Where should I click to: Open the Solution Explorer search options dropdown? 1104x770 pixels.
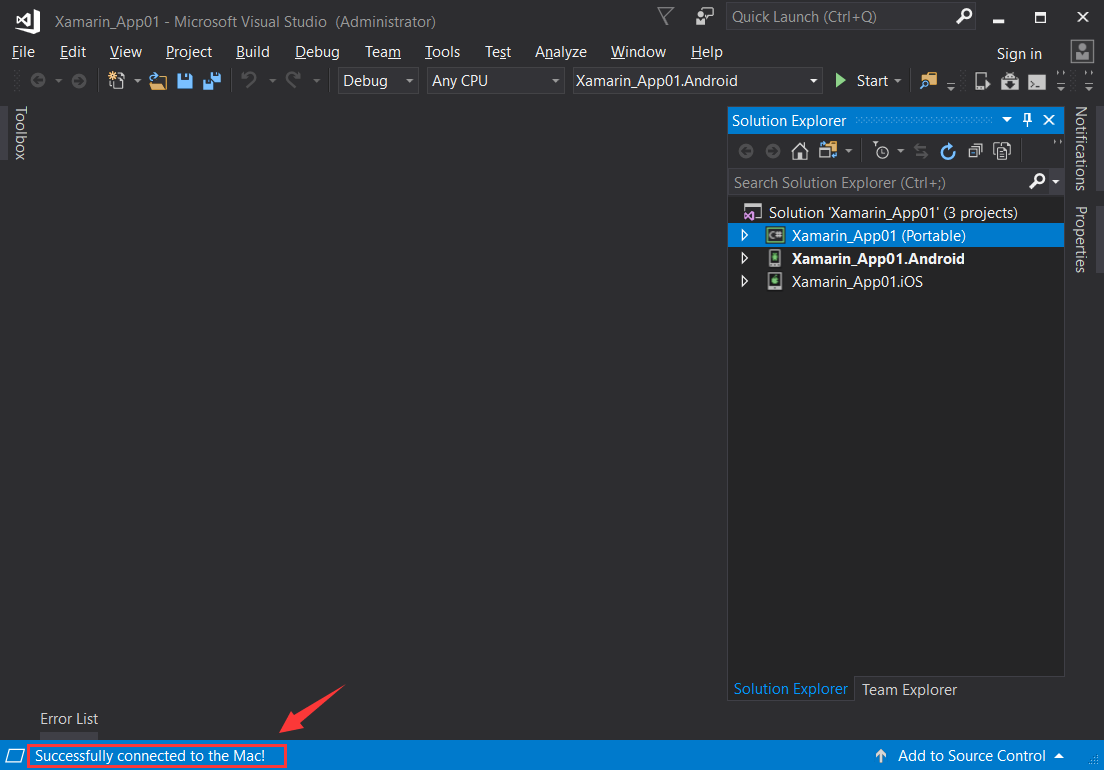pyautogui.click(x=1055, y=182)
